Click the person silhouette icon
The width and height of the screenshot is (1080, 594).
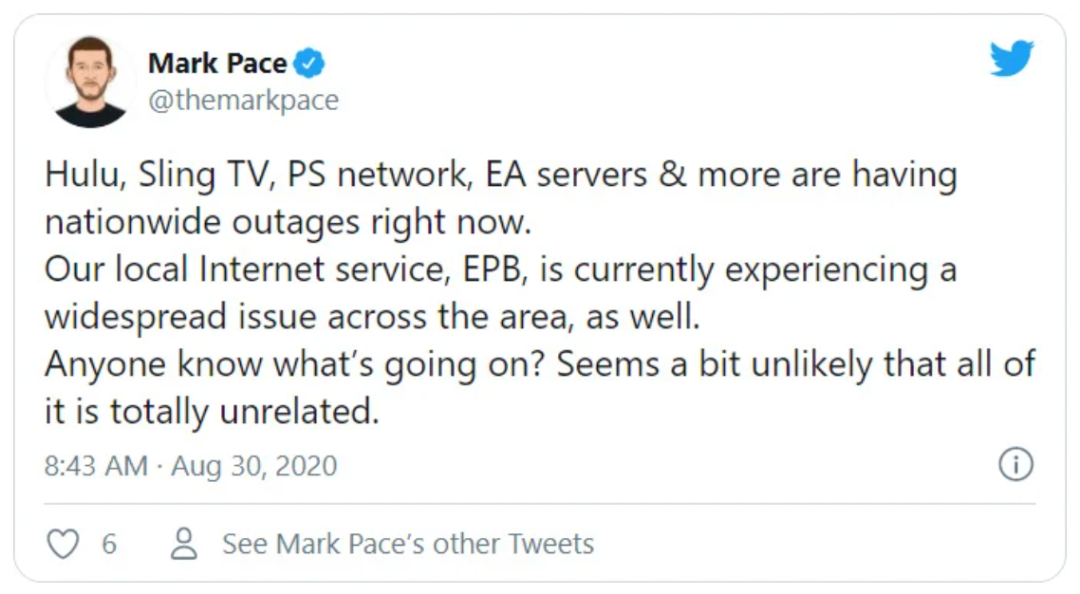pyautogui.click(x=184, y=543)
